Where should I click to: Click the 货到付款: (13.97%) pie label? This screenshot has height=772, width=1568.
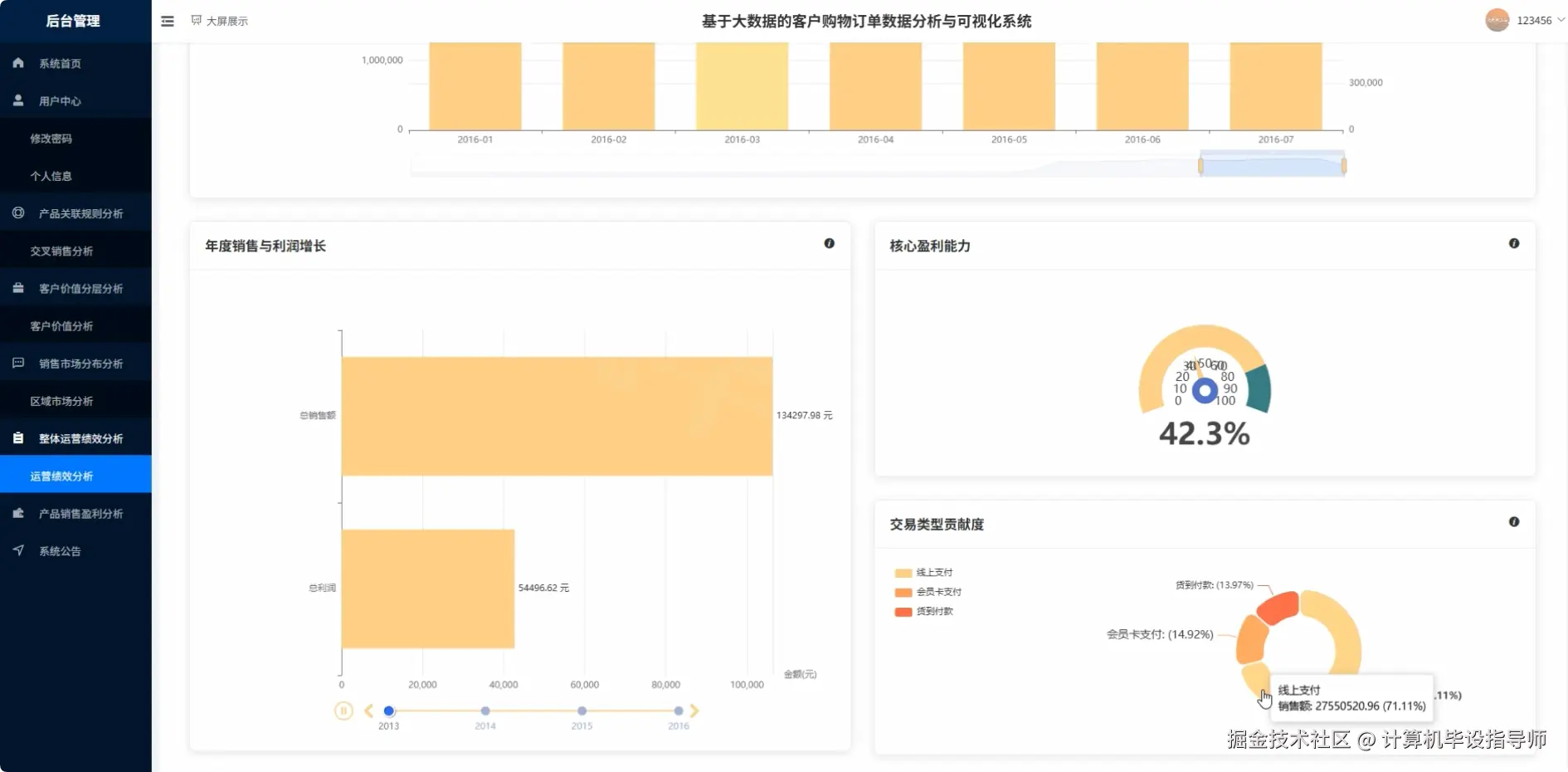1215,585
